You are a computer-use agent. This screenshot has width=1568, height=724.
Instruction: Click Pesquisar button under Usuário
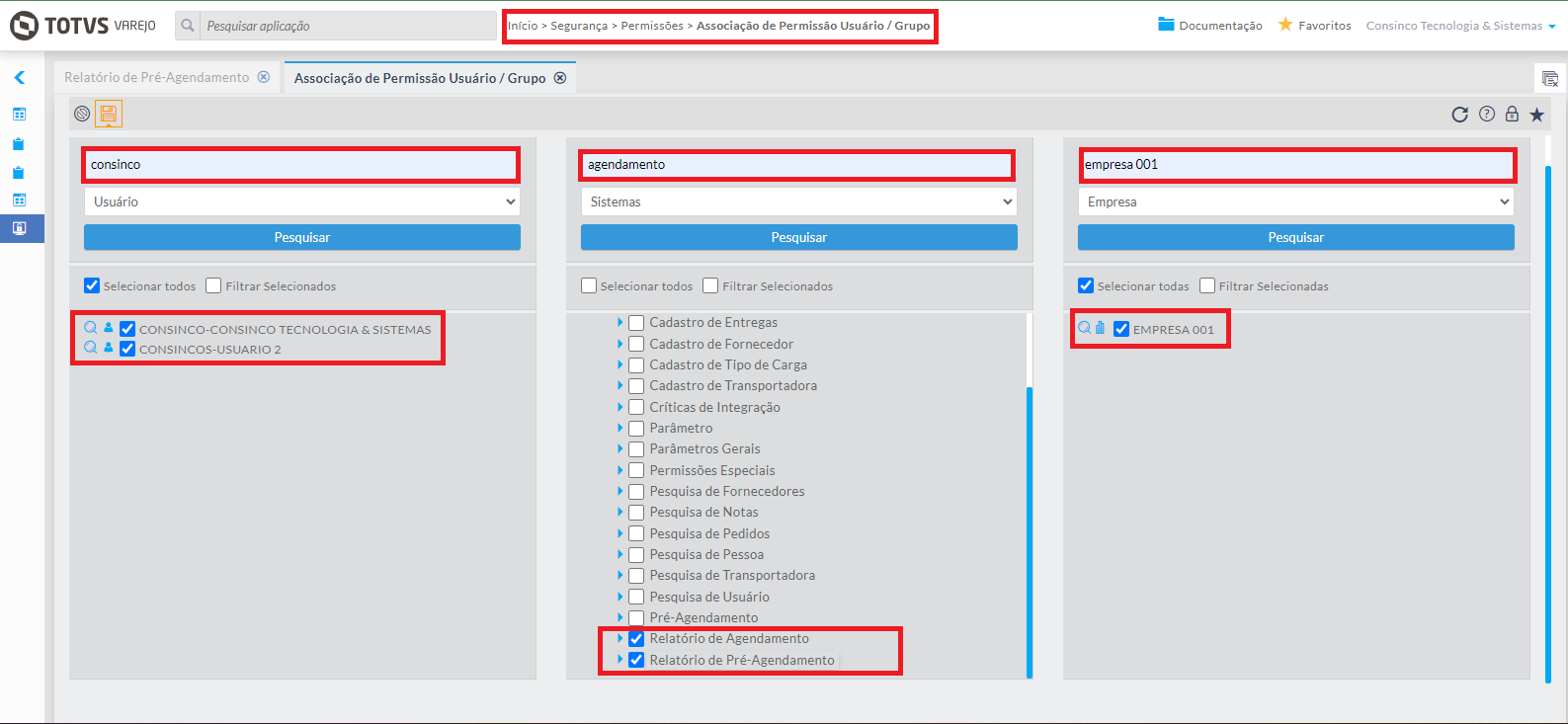pyautogui.click(x=302, y=237)
